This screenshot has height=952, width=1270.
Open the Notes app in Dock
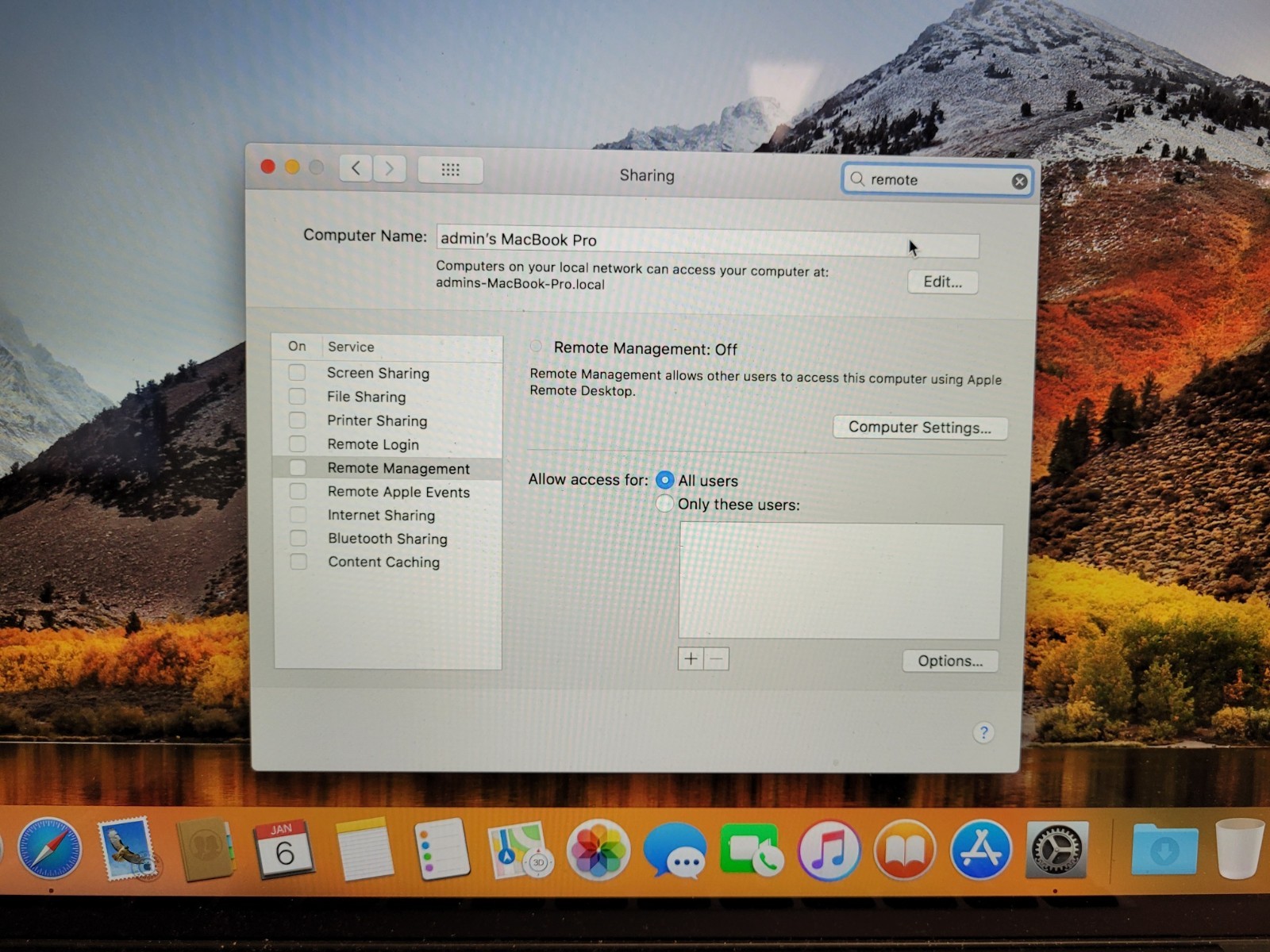pos(364,849)
